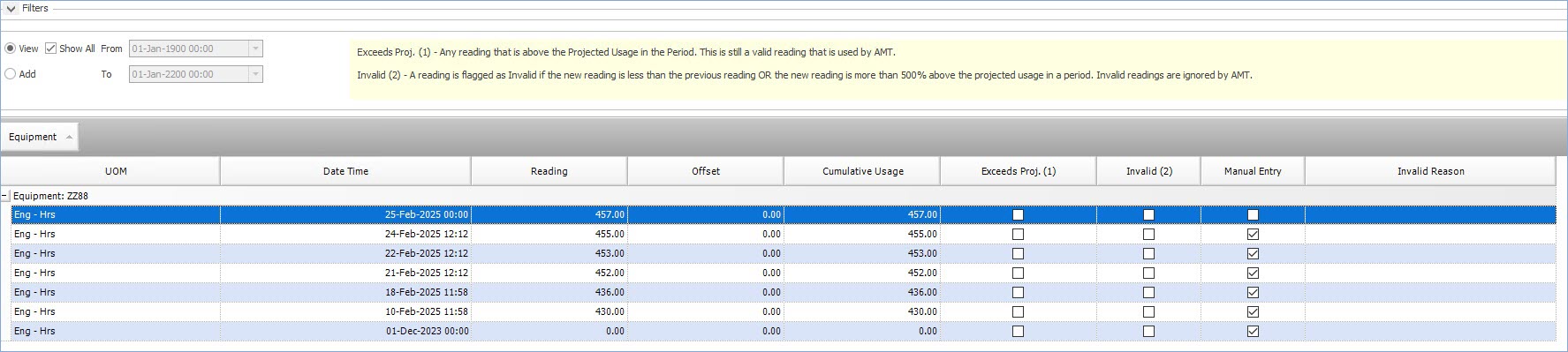The height and width of the screenshot is (352, 1568).
Task: Select the date cell 10-Feb-2025 11:58
Action: tap(345, 311)
